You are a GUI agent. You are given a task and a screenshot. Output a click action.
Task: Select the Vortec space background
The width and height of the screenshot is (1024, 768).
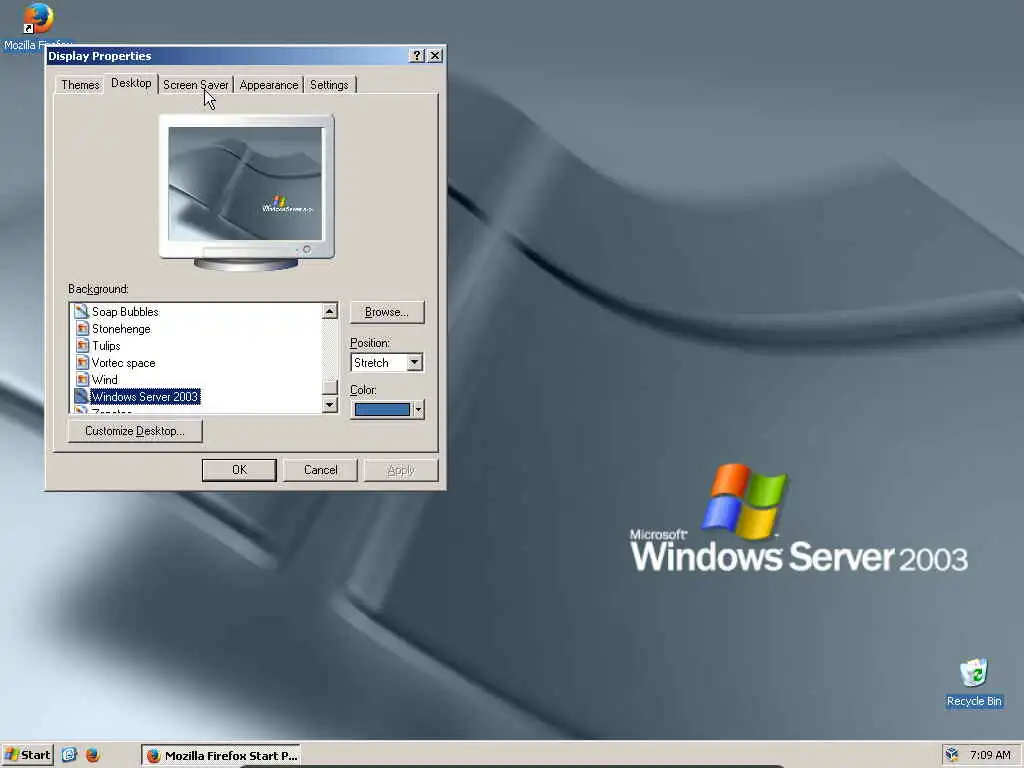[123, 363]
